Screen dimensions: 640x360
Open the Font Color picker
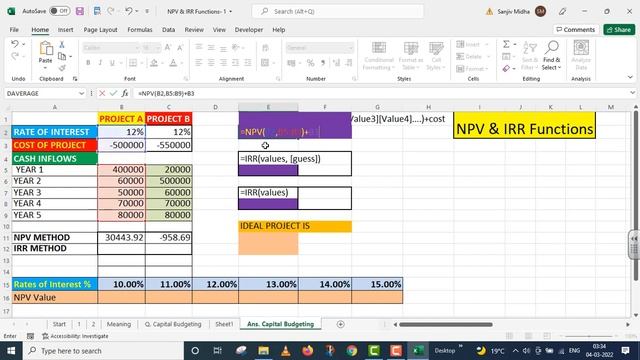click(173, 63)
